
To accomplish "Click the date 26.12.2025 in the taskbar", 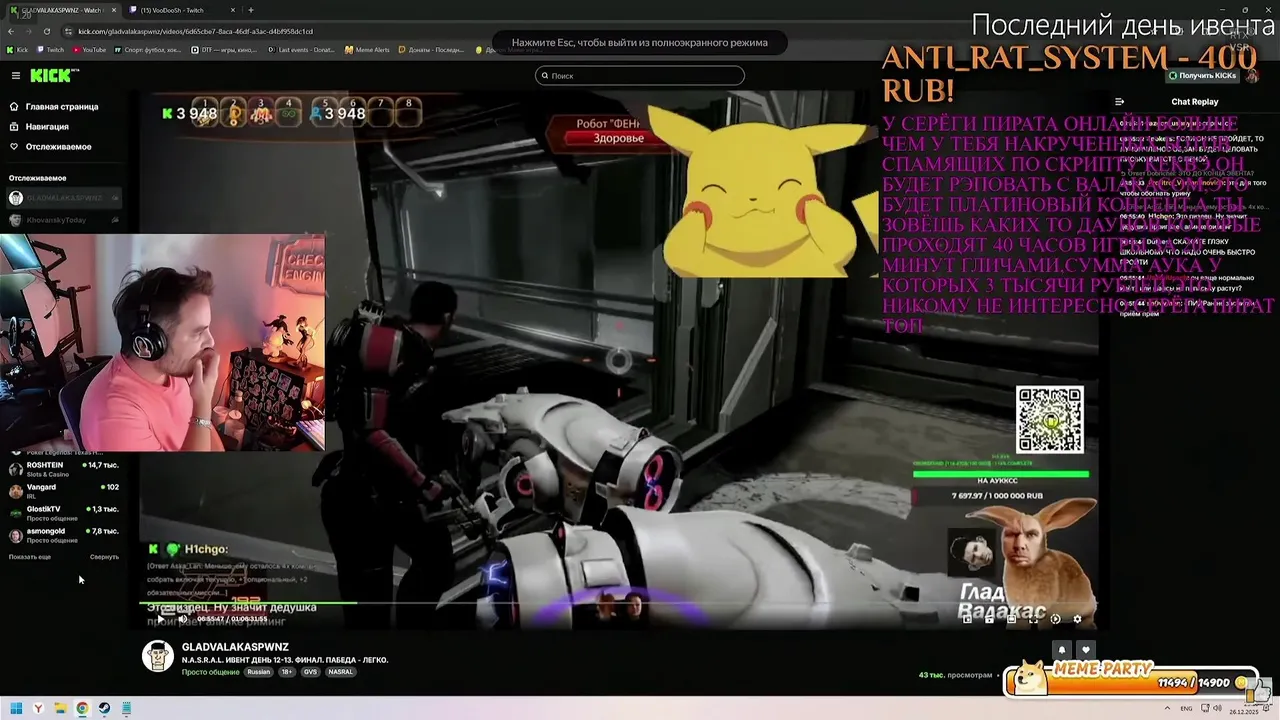I will click(x=1244, y=712).
